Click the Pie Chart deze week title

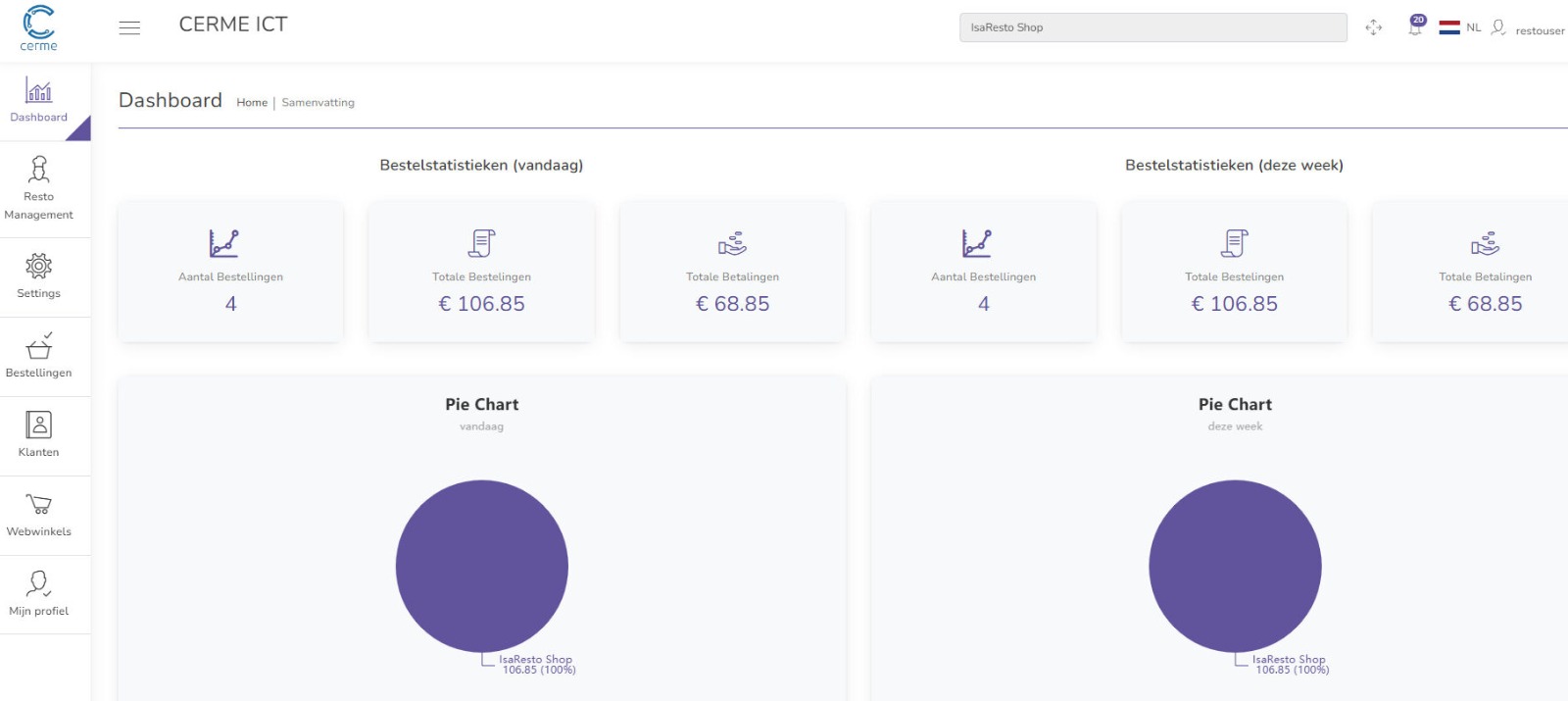[x=1235, y=404]
